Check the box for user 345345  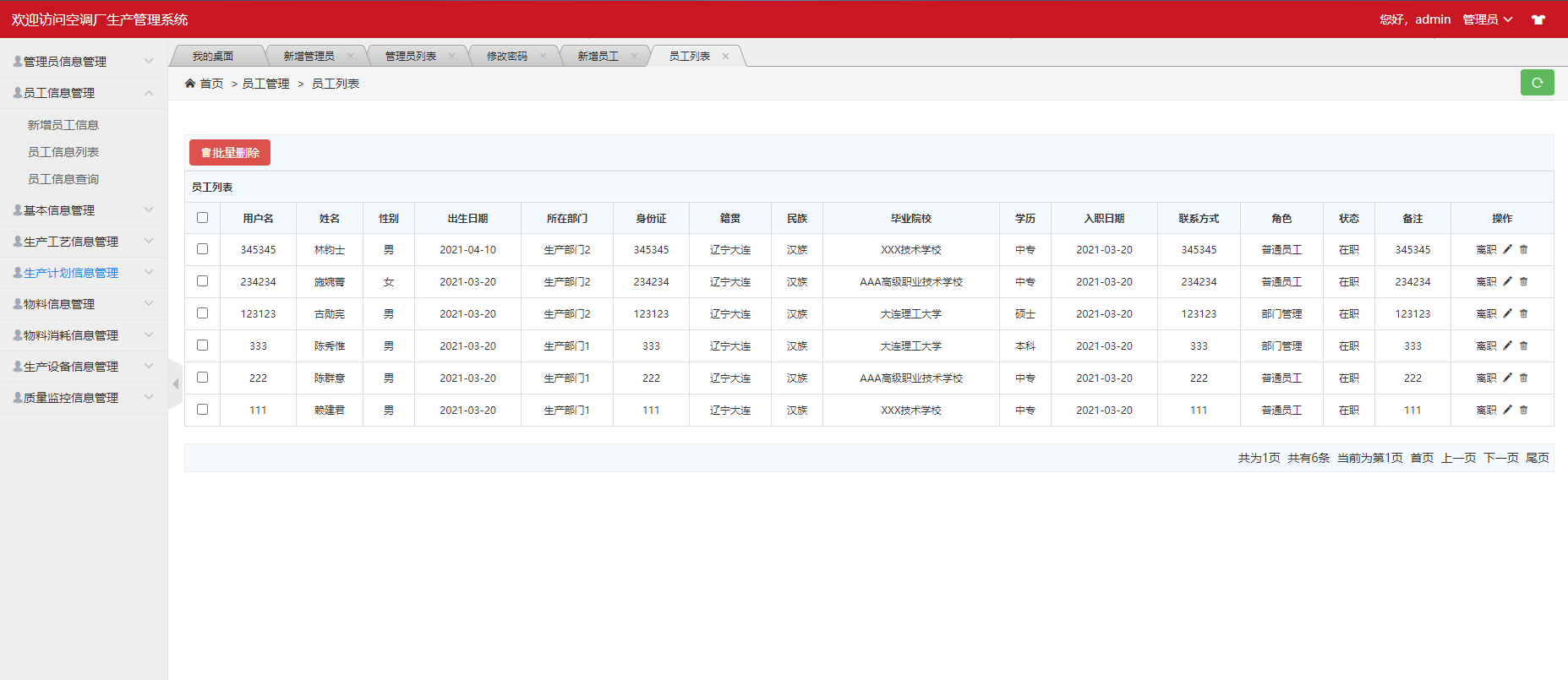click(202, 248)
